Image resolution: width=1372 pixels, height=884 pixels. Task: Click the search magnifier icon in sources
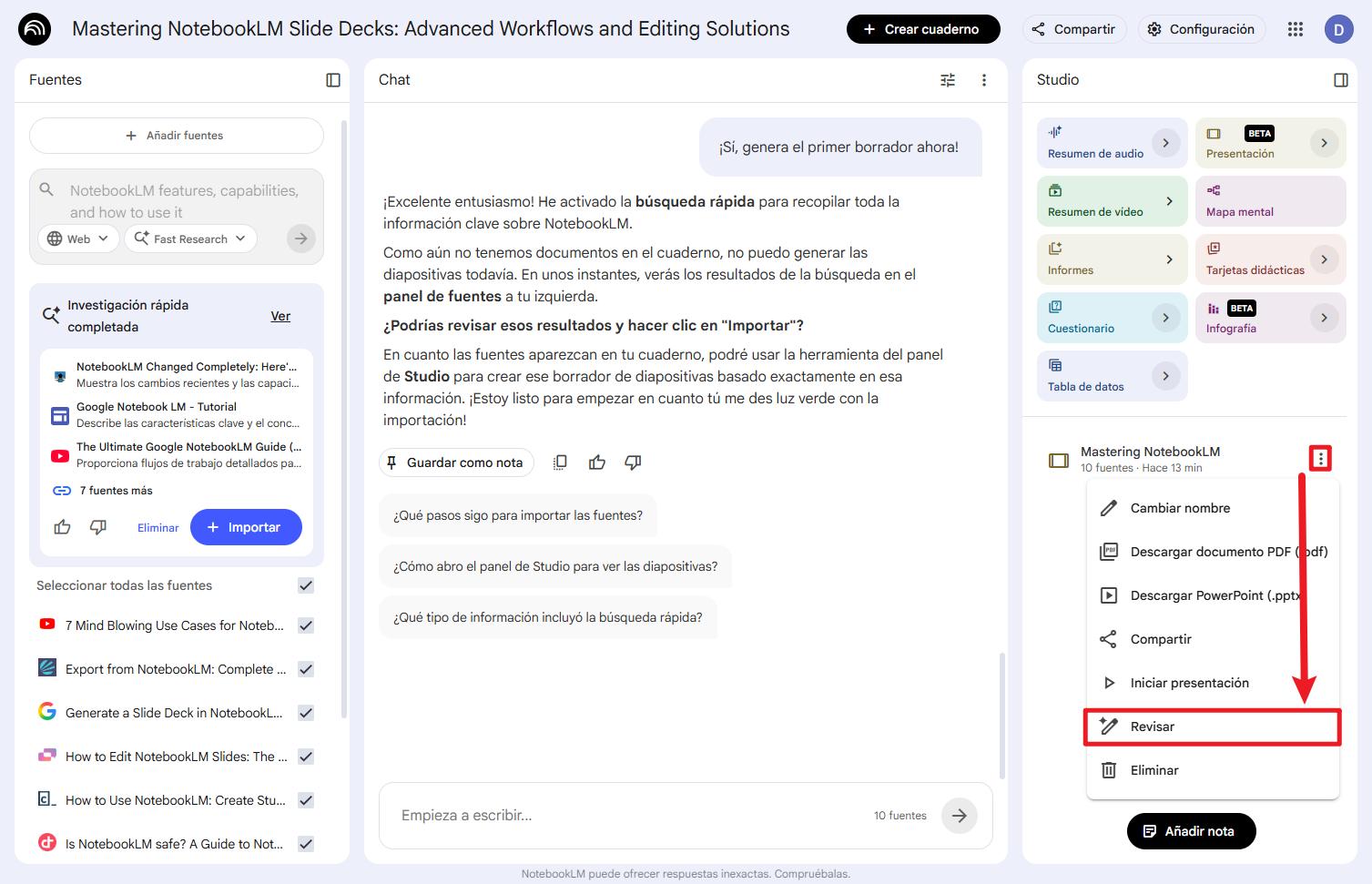point(46,189)
